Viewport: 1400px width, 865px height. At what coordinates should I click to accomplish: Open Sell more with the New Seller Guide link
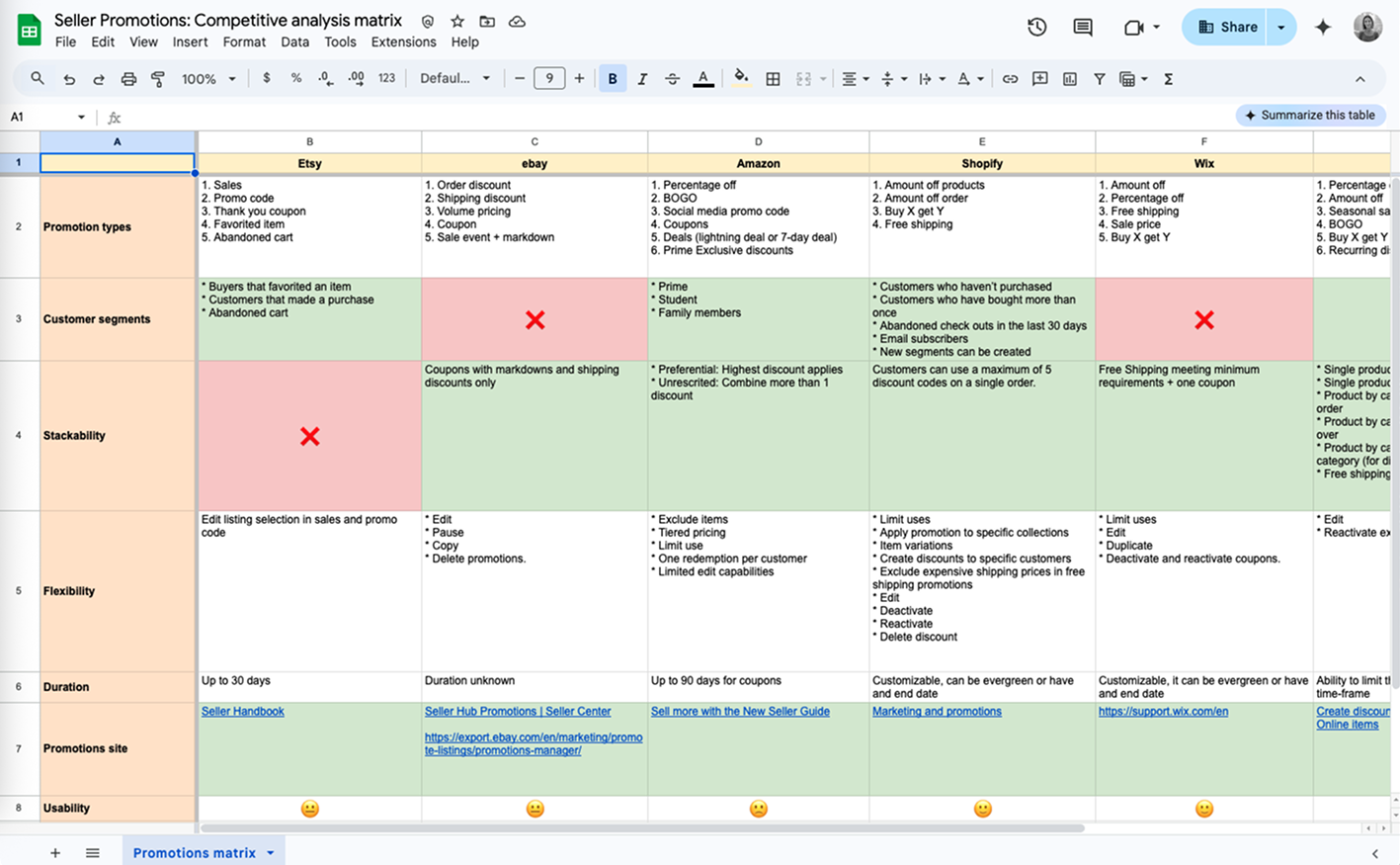740,711
